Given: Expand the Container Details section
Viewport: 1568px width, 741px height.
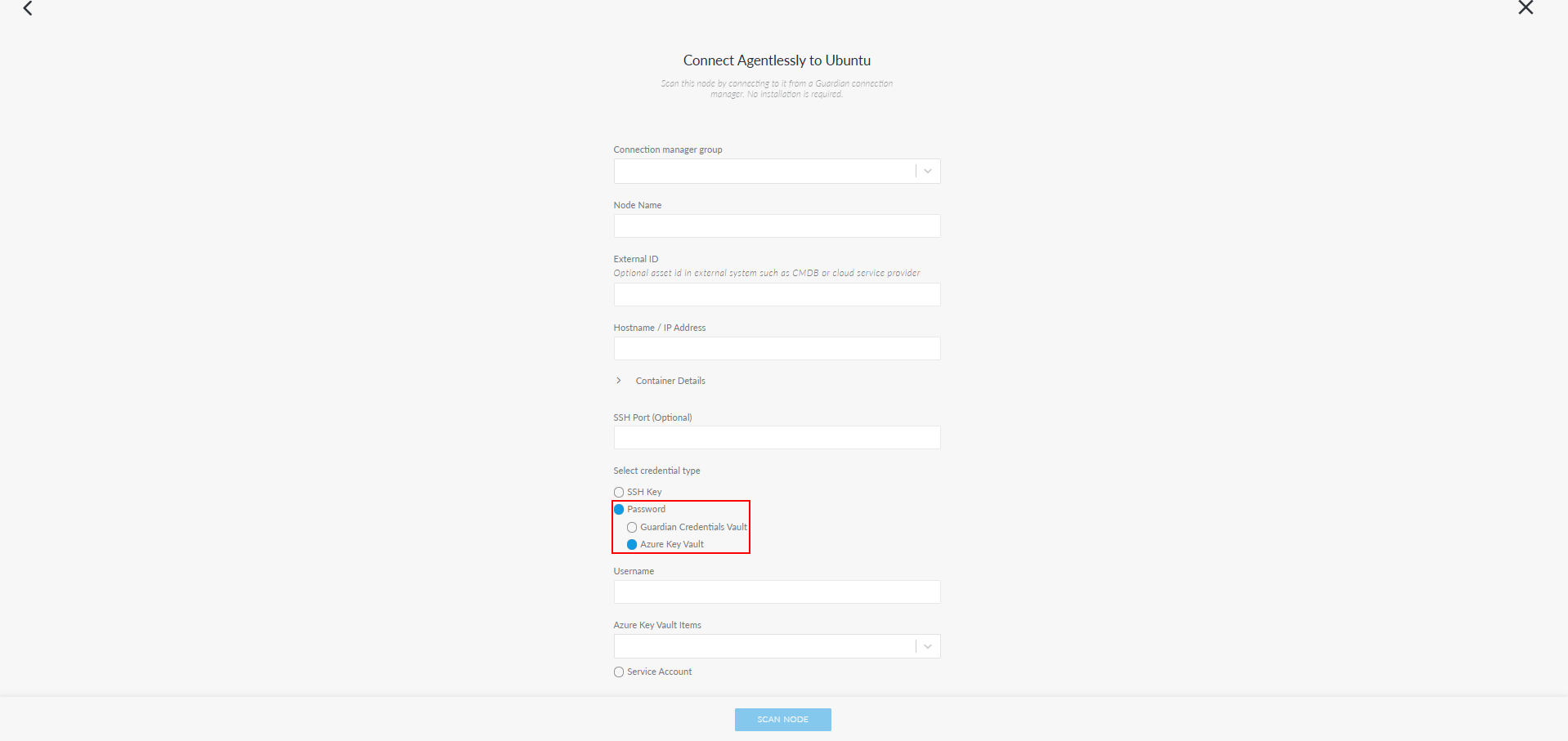Looking at the screenshot, I should point(619,381).
